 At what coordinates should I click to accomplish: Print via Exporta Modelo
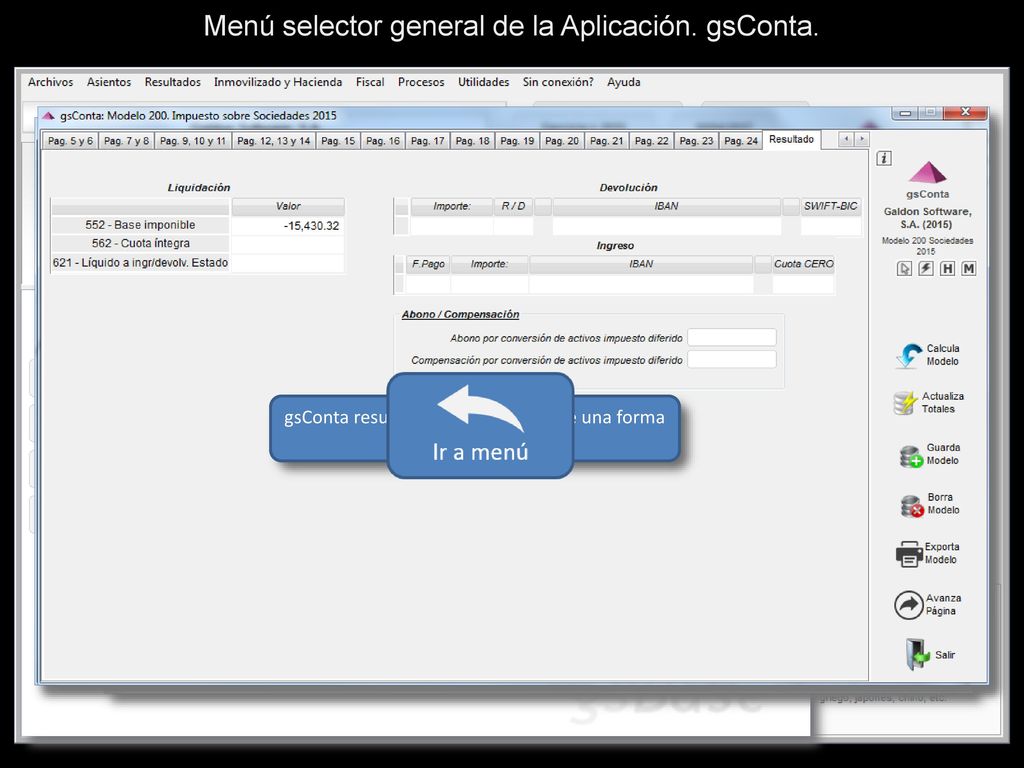click(x=927, y=554)
